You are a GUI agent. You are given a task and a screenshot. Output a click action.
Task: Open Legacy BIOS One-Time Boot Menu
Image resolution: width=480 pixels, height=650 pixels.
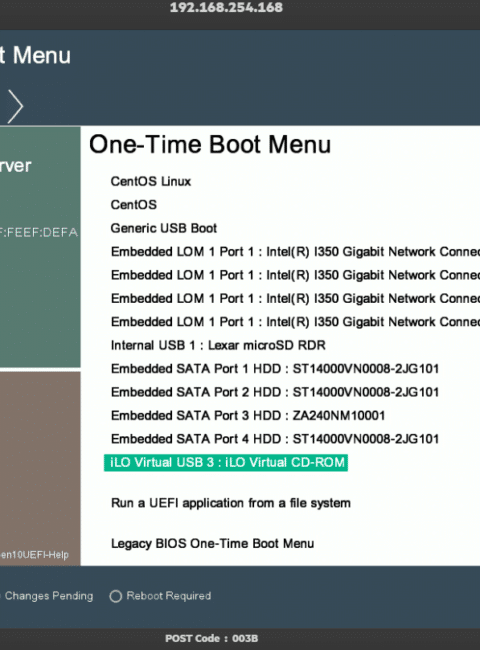tap(212, 543)
